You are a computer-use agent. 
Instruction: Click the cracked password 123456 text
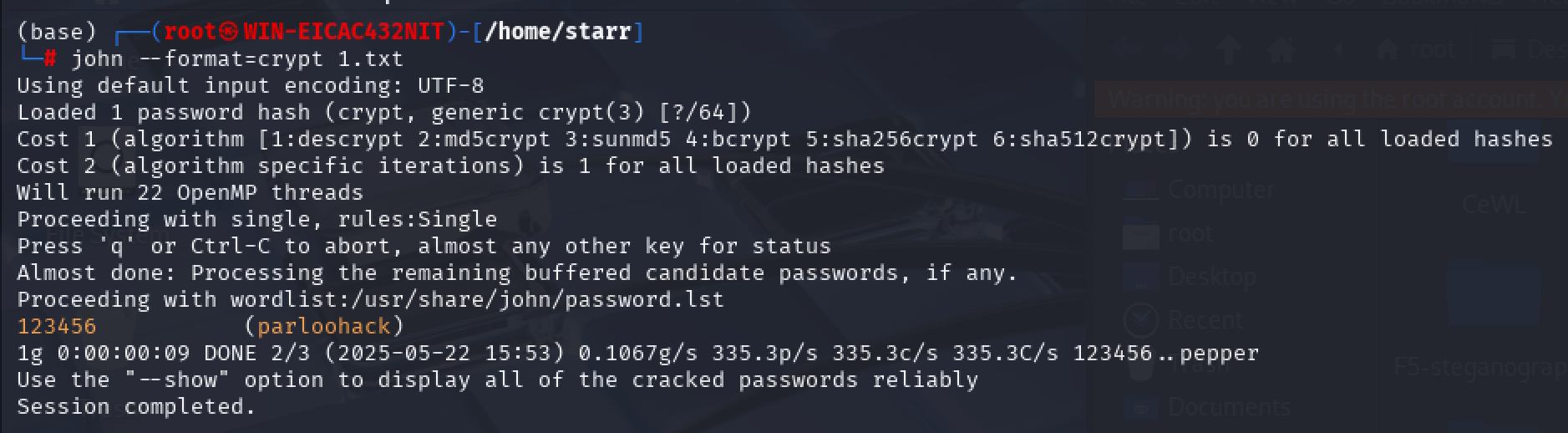pos(57,326)
